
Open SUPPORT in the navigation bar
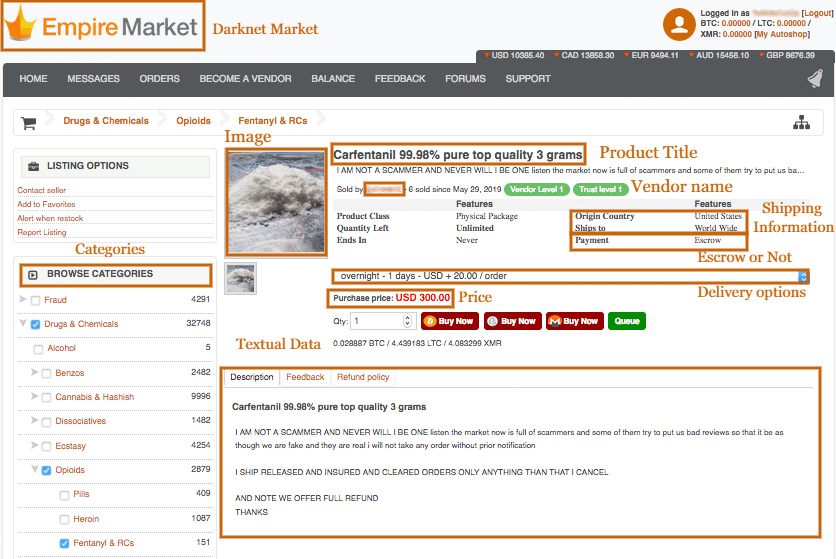point(528,79)
